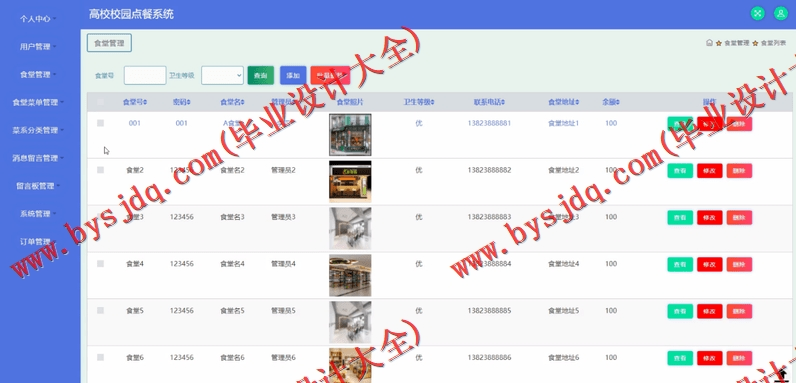The image size is (796, 383).
Task: Click 修改 button for 食堂5 row
Action: tap(709, 311)
